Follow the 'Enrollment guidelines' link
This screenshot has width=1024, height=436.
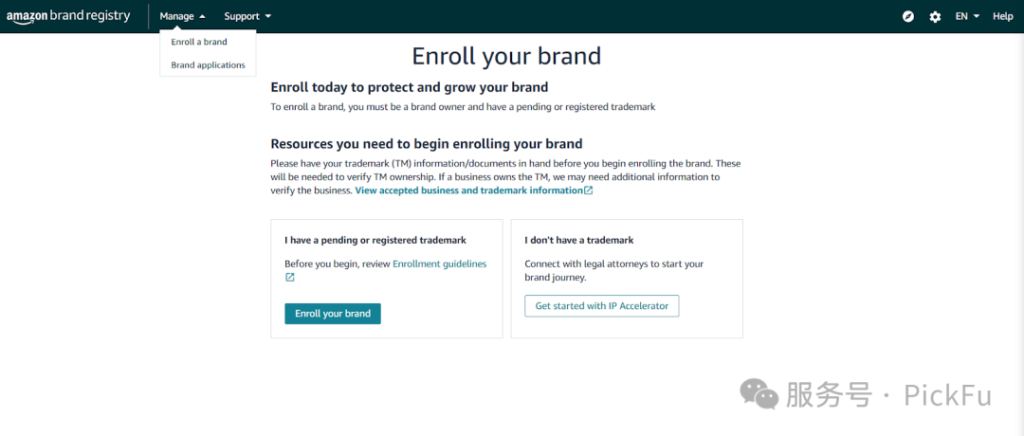pyautogui.click(x=439, y=264)
